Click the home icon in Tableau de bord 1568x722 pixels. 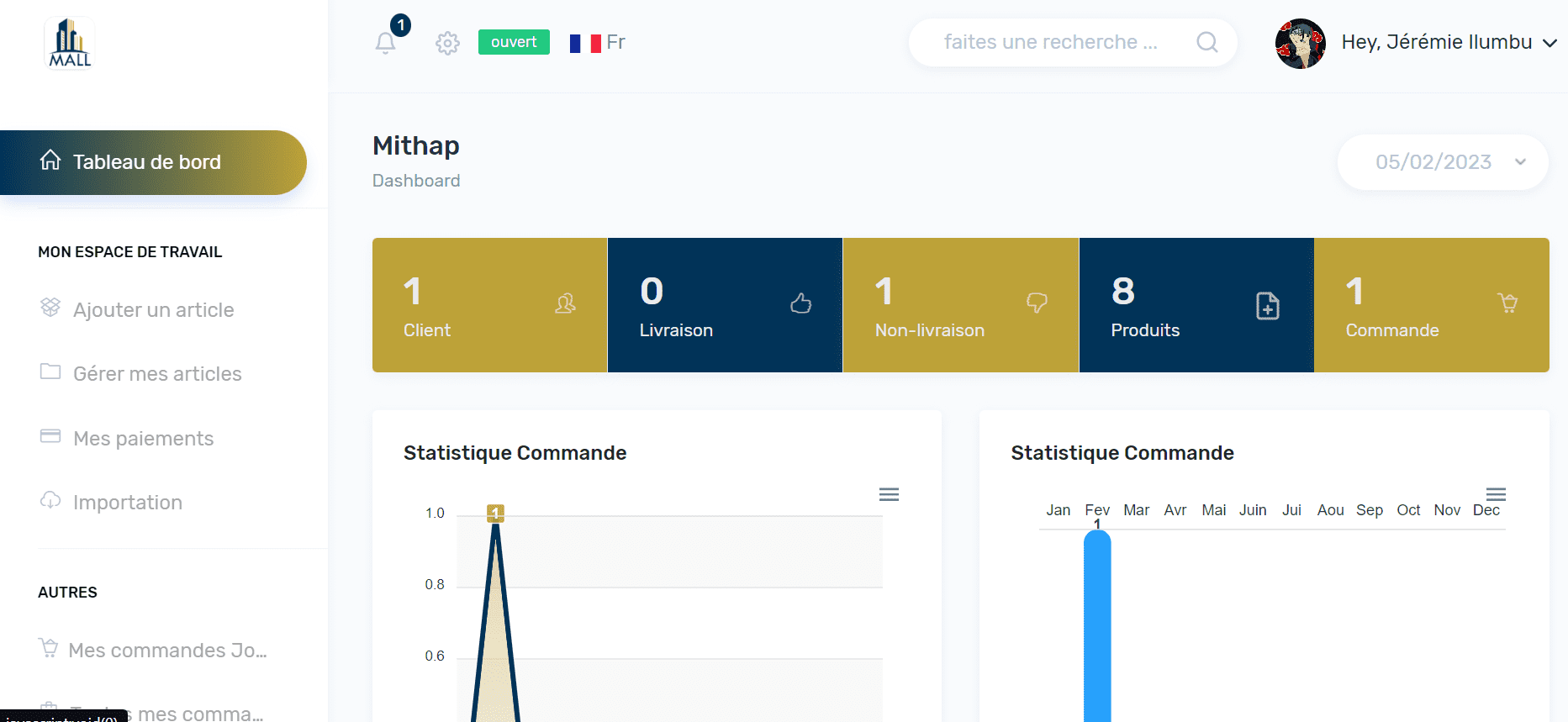50,160
